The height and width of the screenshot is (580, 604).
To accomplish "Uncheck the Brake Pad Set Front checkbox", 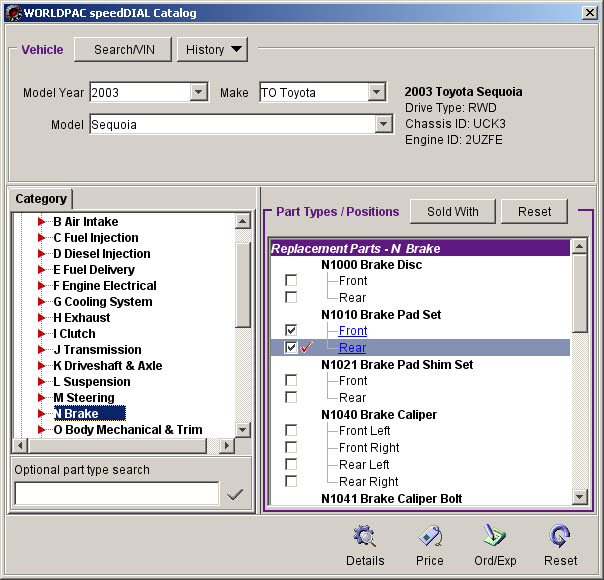I will [x=291, y=330].
